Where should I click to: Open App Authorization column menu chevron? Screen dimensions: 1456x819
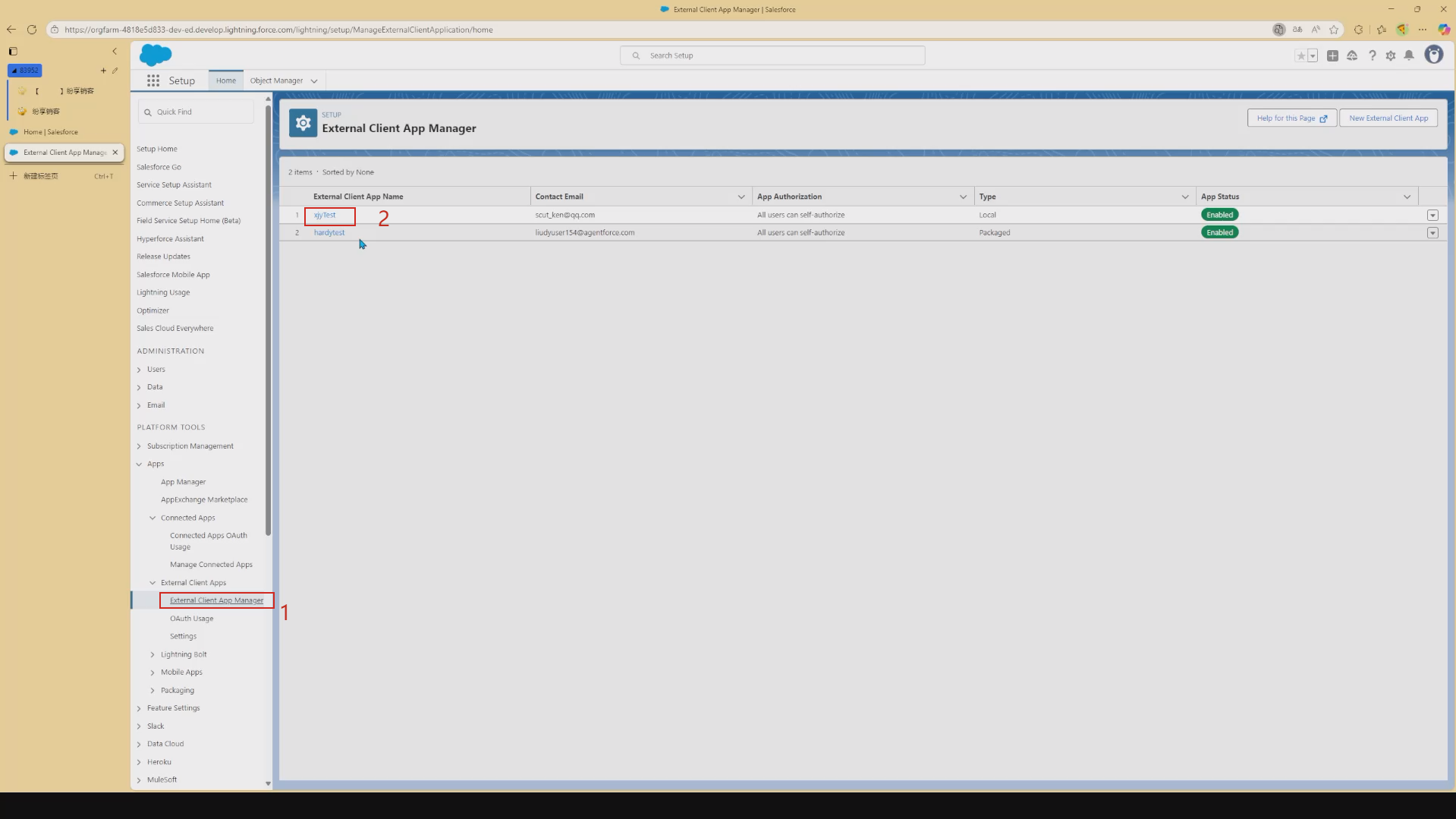(963, 197)
